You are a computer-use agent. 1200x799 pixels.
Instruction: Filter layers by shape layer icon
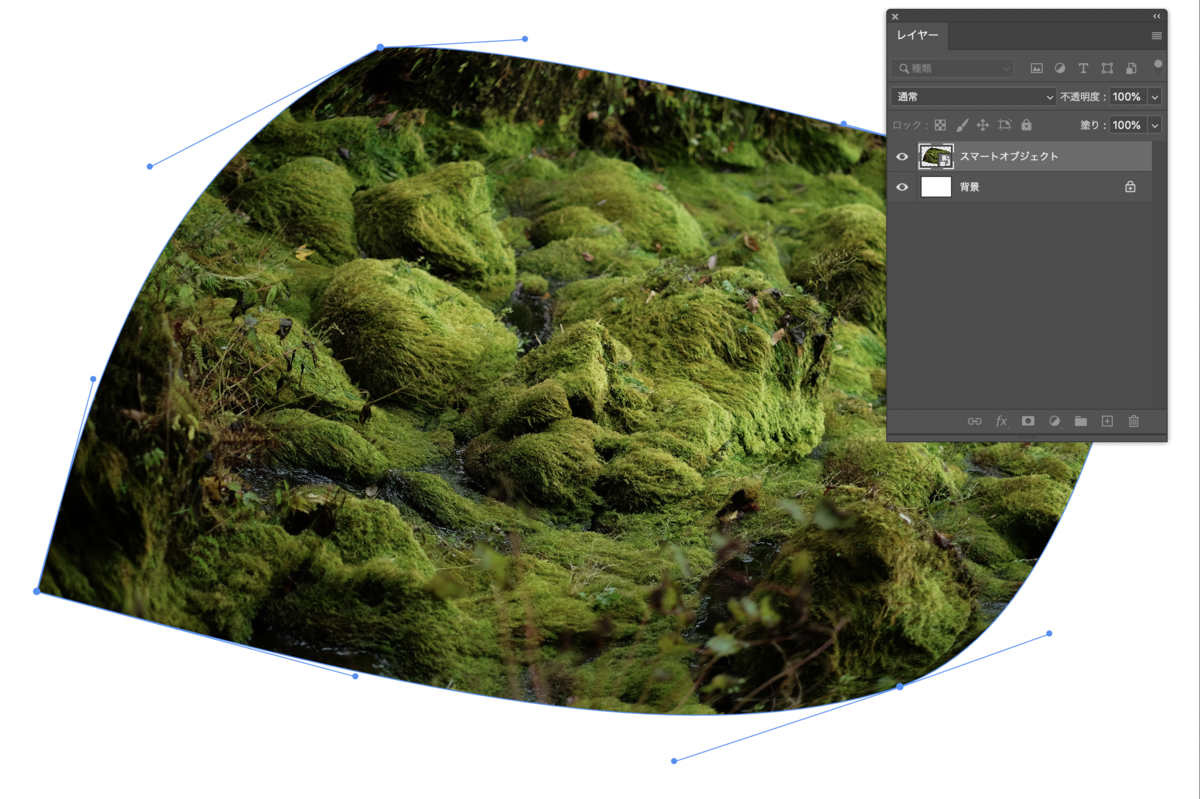coord(1107,68)
